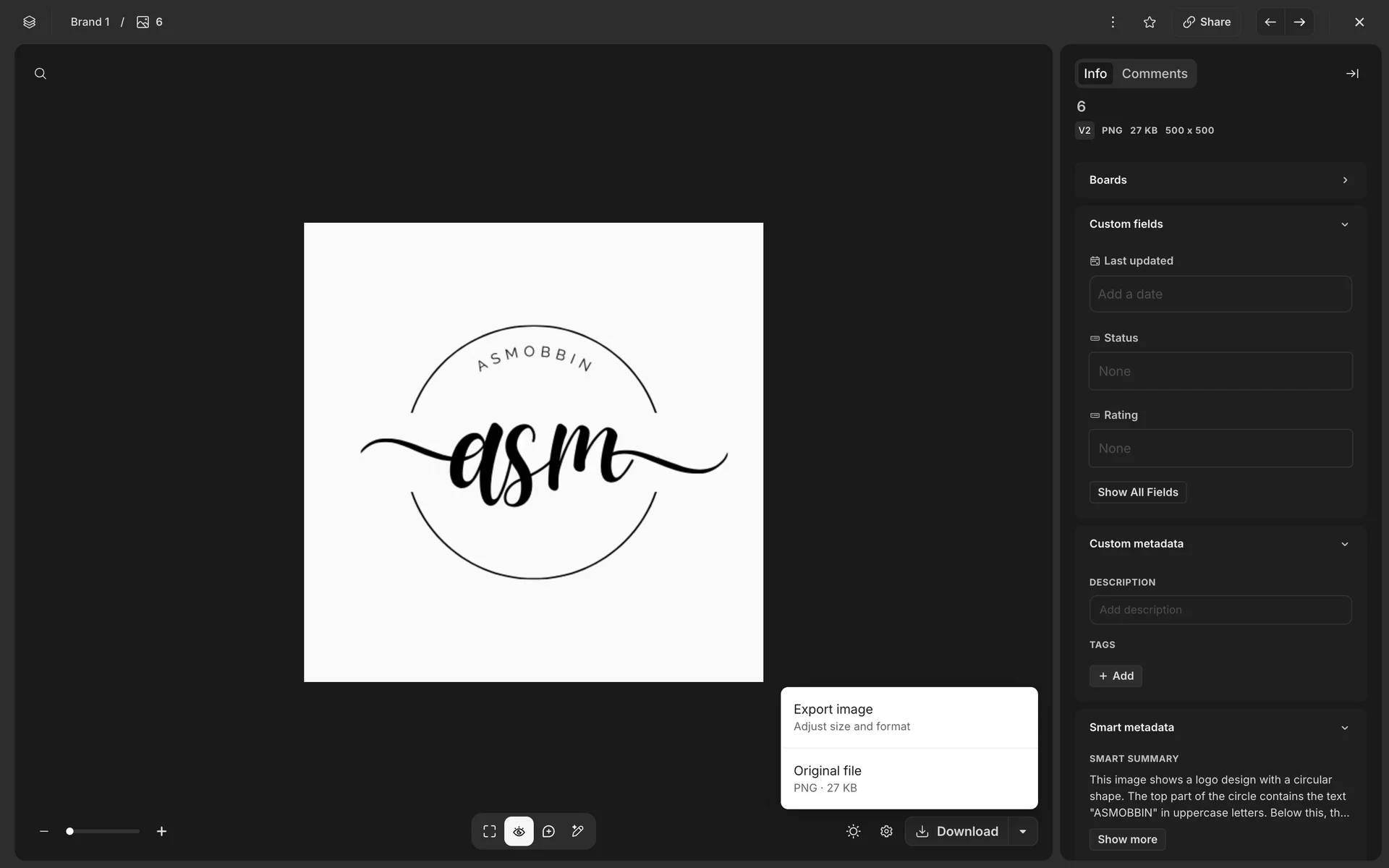This screenshot has width=1389, height=868.
Task: Collapse the Custom fields section
Action: point(1344,224)
